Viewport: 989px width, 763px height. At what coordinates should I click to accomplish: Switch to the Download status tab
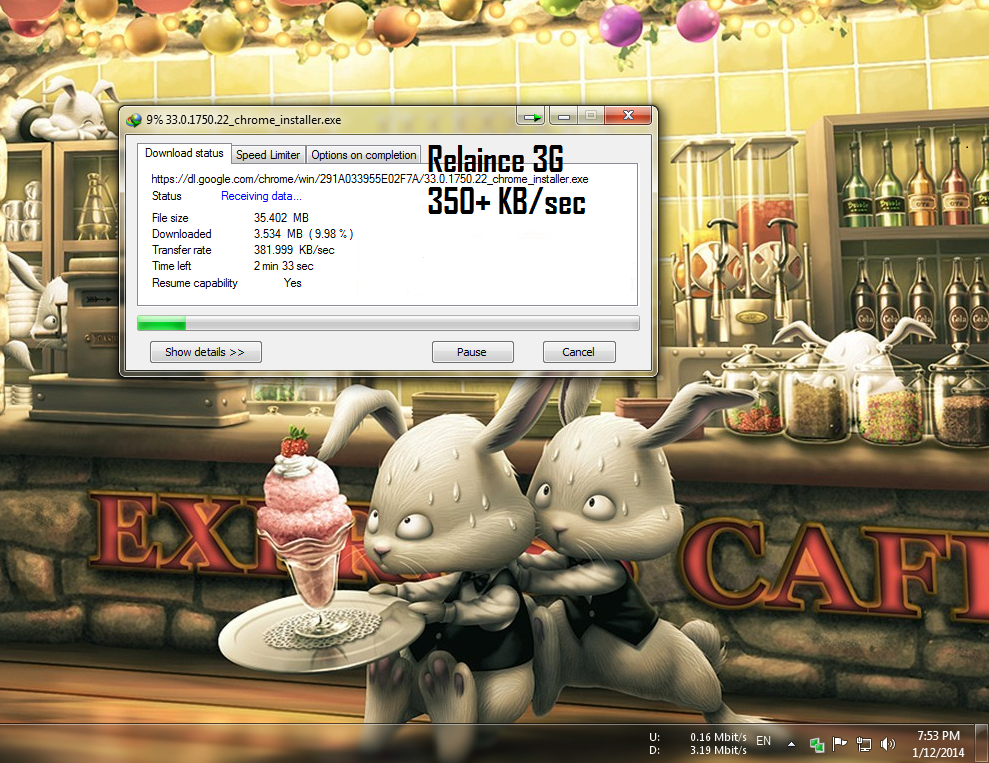pyautogui.click(x=184, y=153)
